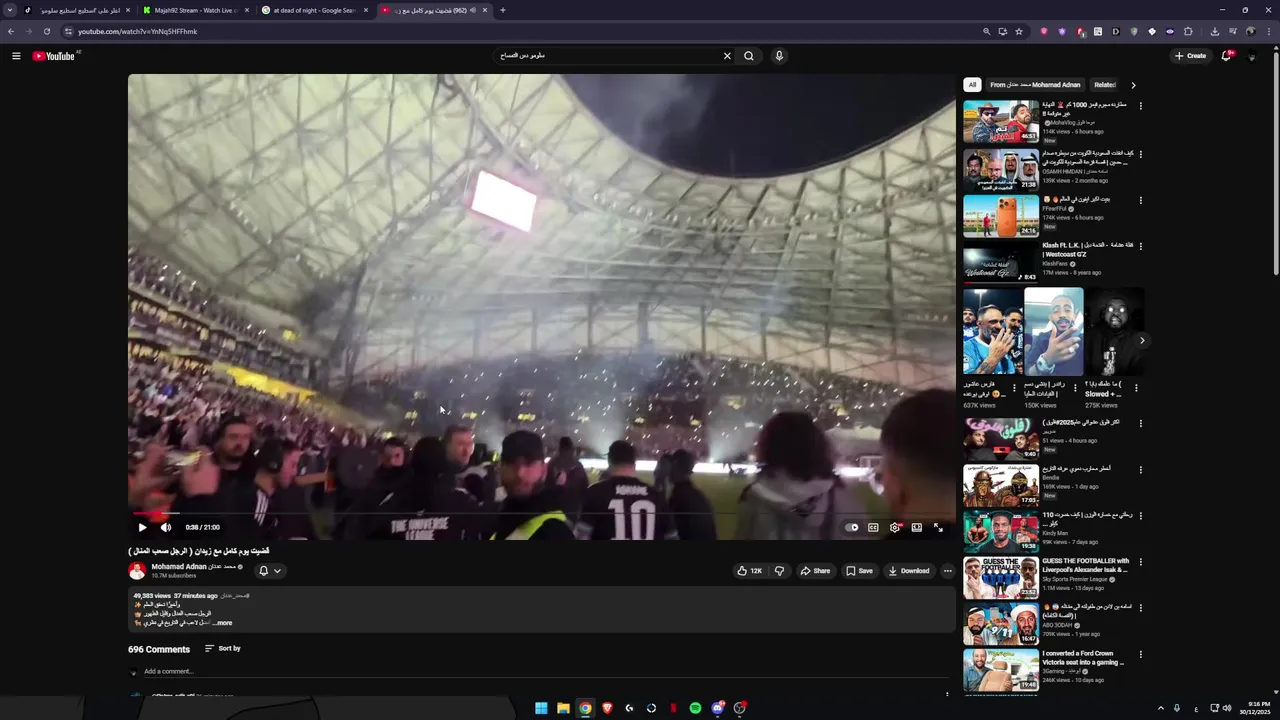The image size is (1280, 720).
Task: Open the 46:51 duration video thumbnail
Action: point(1001,122)
